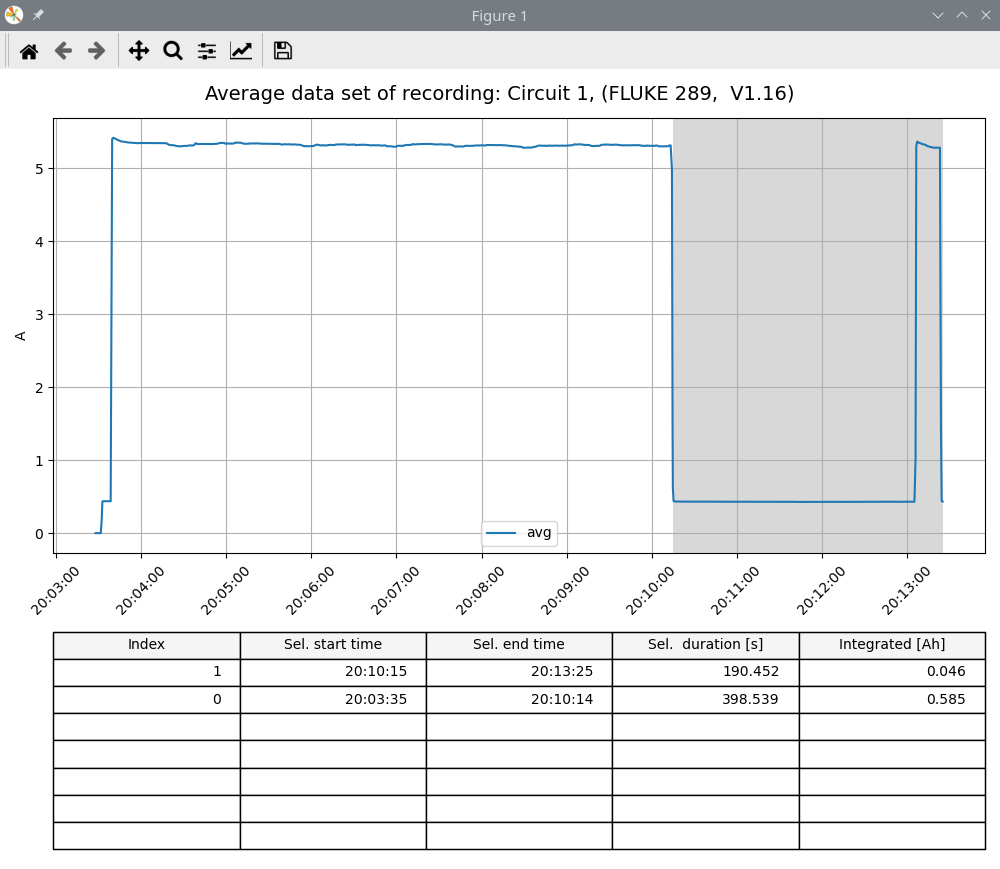Image resolution: width=1000 pixels, height=869 pixels.
Task: Click the 'avg' legend entry
Action: point(539,533)
